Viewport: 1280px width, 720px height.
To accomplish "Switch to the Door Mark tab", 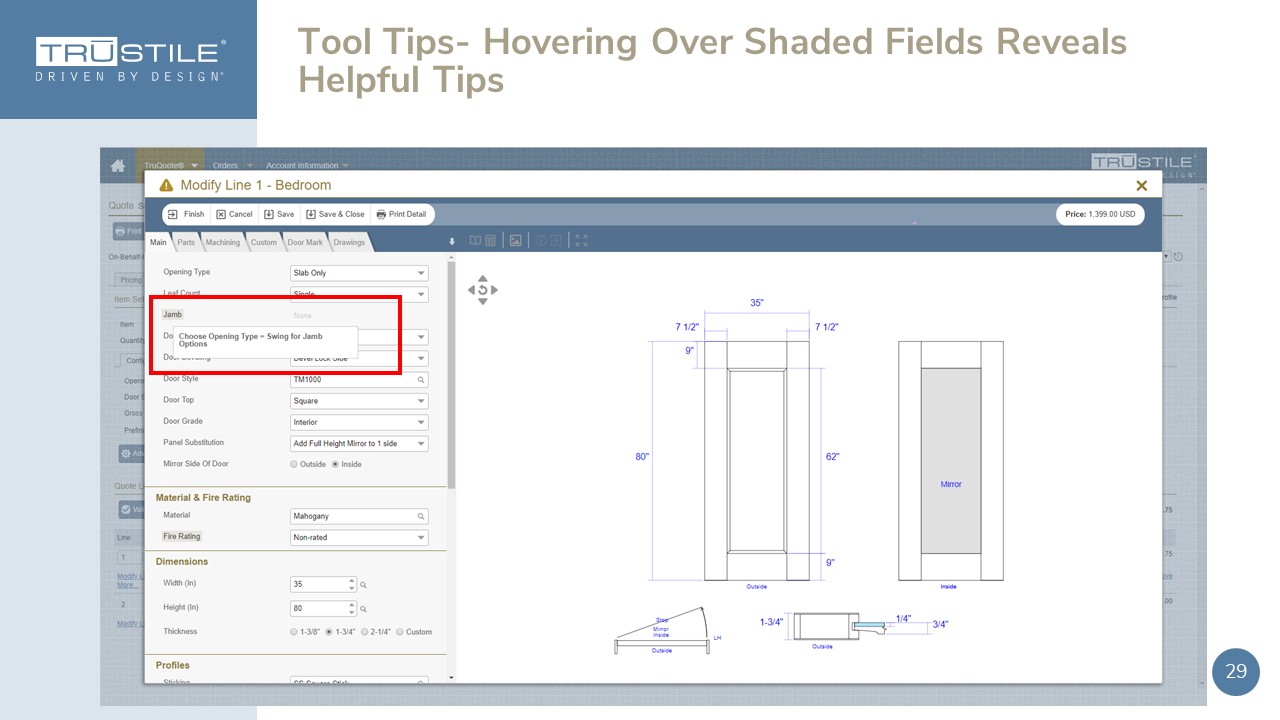I will click(x=305, y=242).
